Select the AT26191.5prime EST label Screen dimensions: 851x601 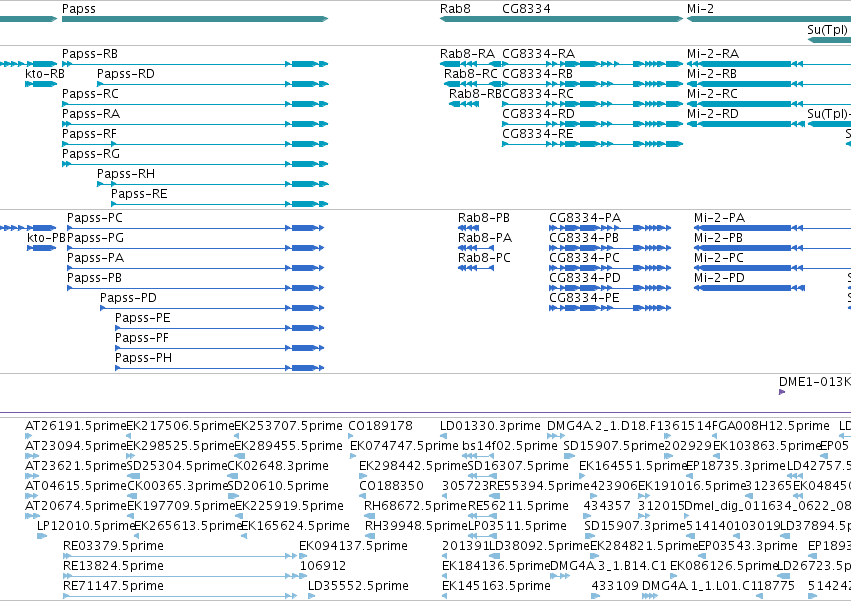pos(75,426)
